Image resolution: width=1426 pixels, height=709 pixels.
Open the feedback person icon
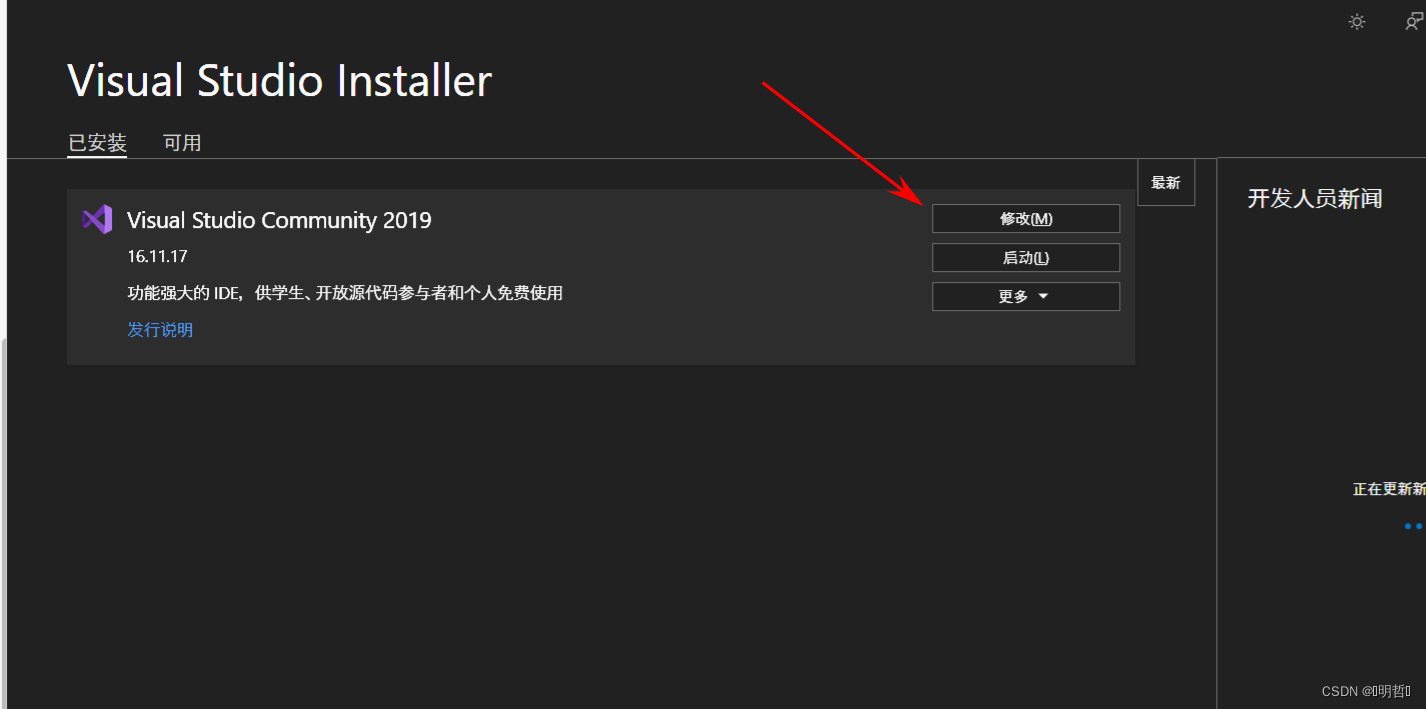click(x=1415, y=21)
